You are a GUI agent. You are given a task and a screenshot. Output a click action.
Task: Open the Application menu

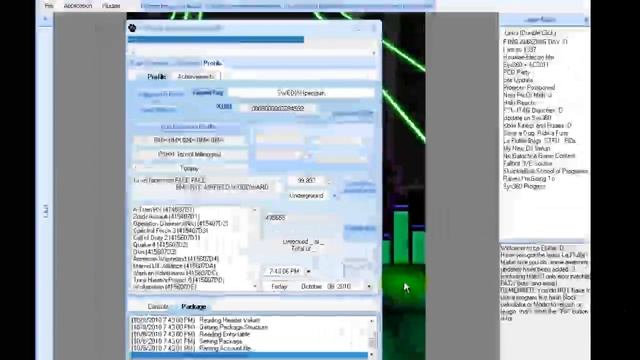click(78, 6)
